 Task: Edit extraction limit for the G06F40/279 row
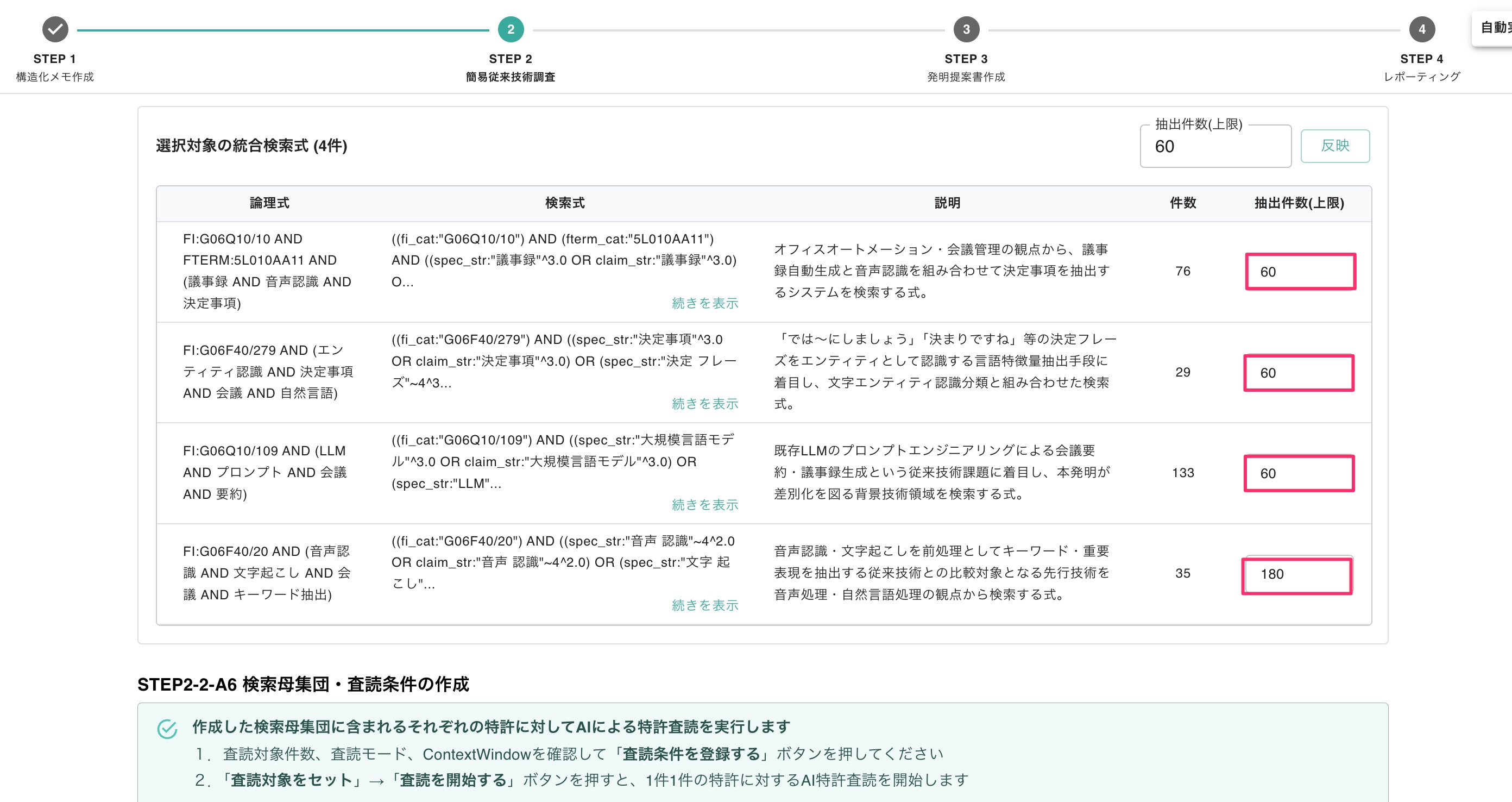(x=1299, y=372)
